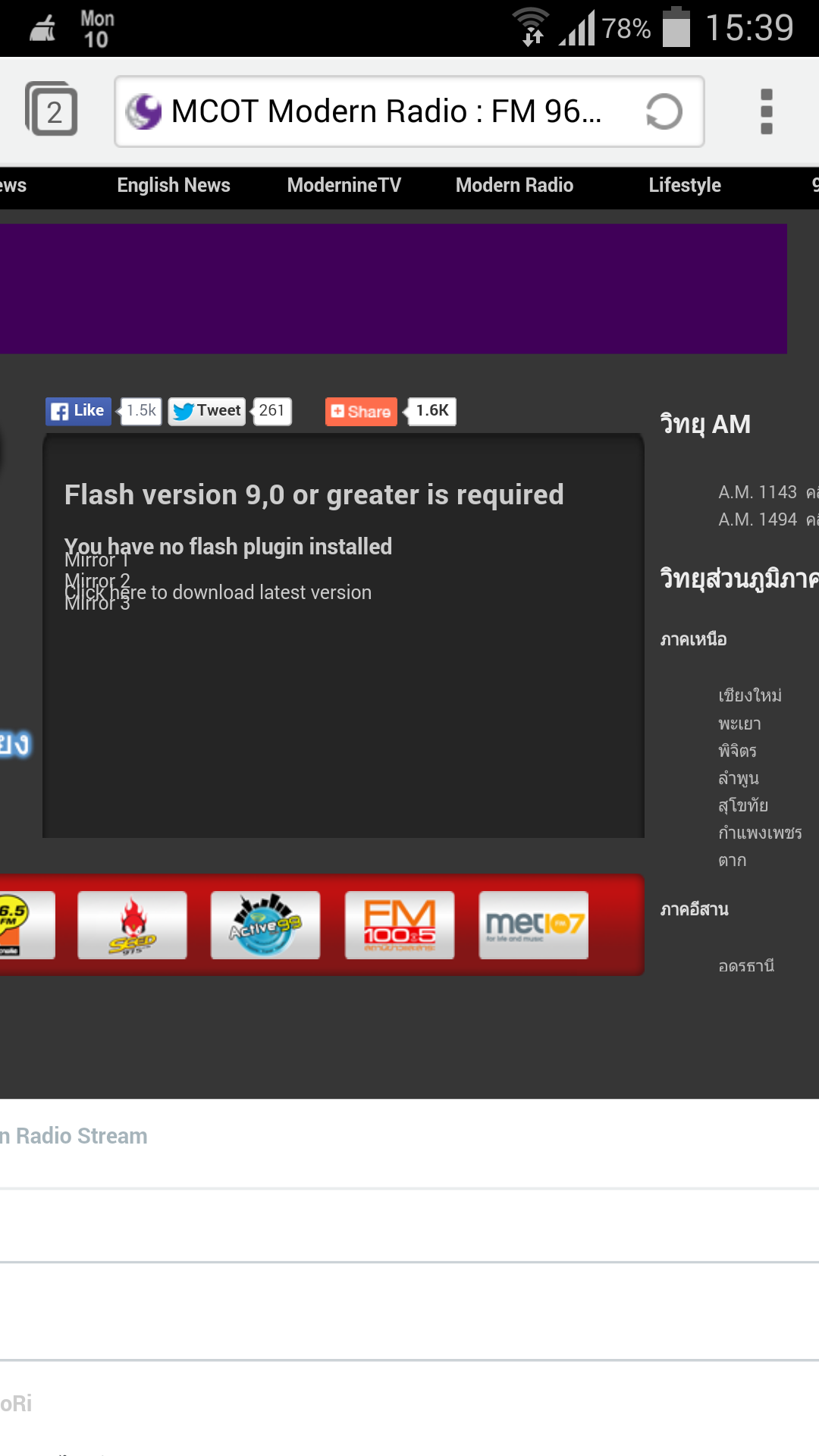The width and height of the screenshot is (819, 1456).
Task: Select the เชียงใหม่ regional station
Action: [x=750, y=695]
